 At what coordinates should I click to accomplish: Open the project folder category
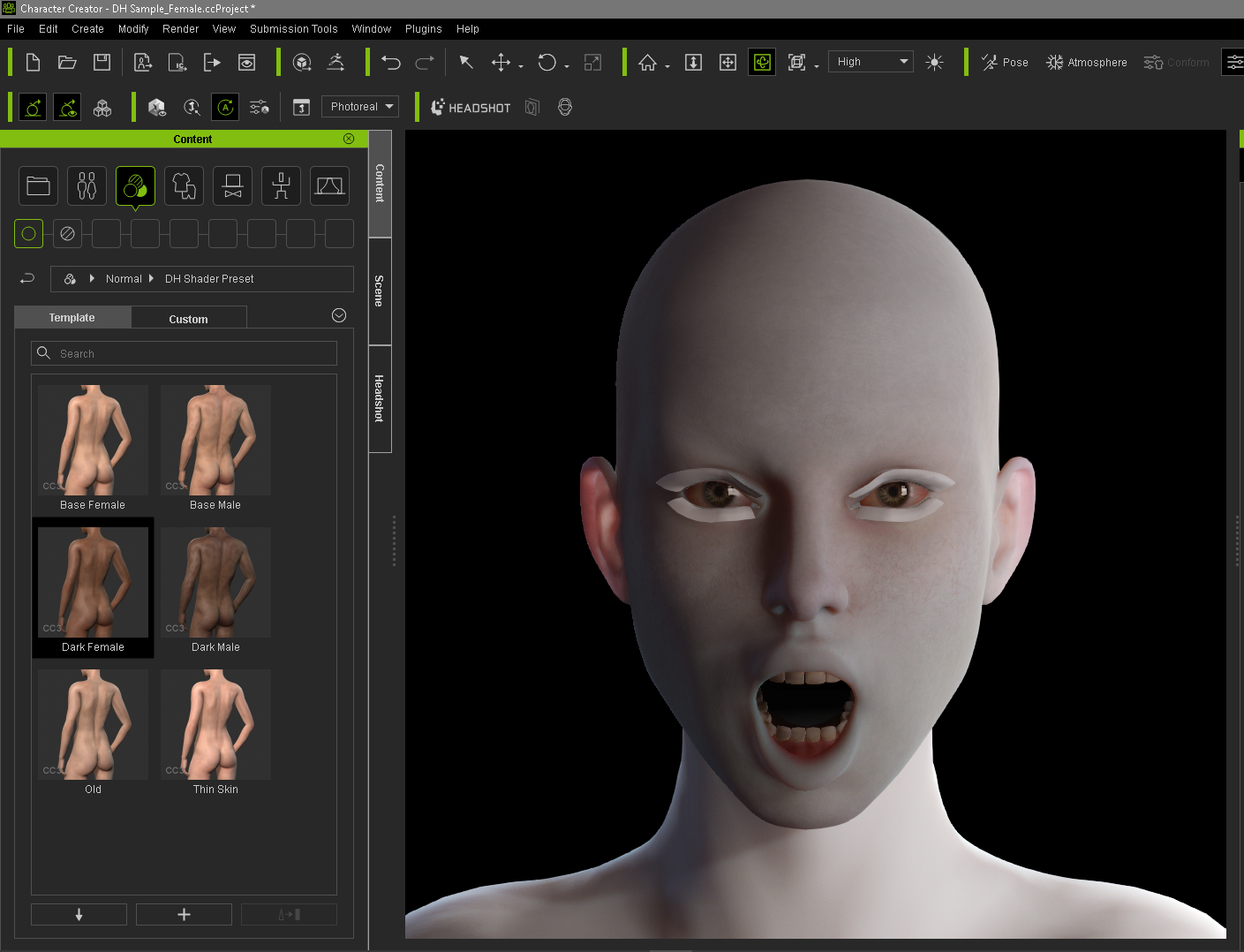(38, 186)
